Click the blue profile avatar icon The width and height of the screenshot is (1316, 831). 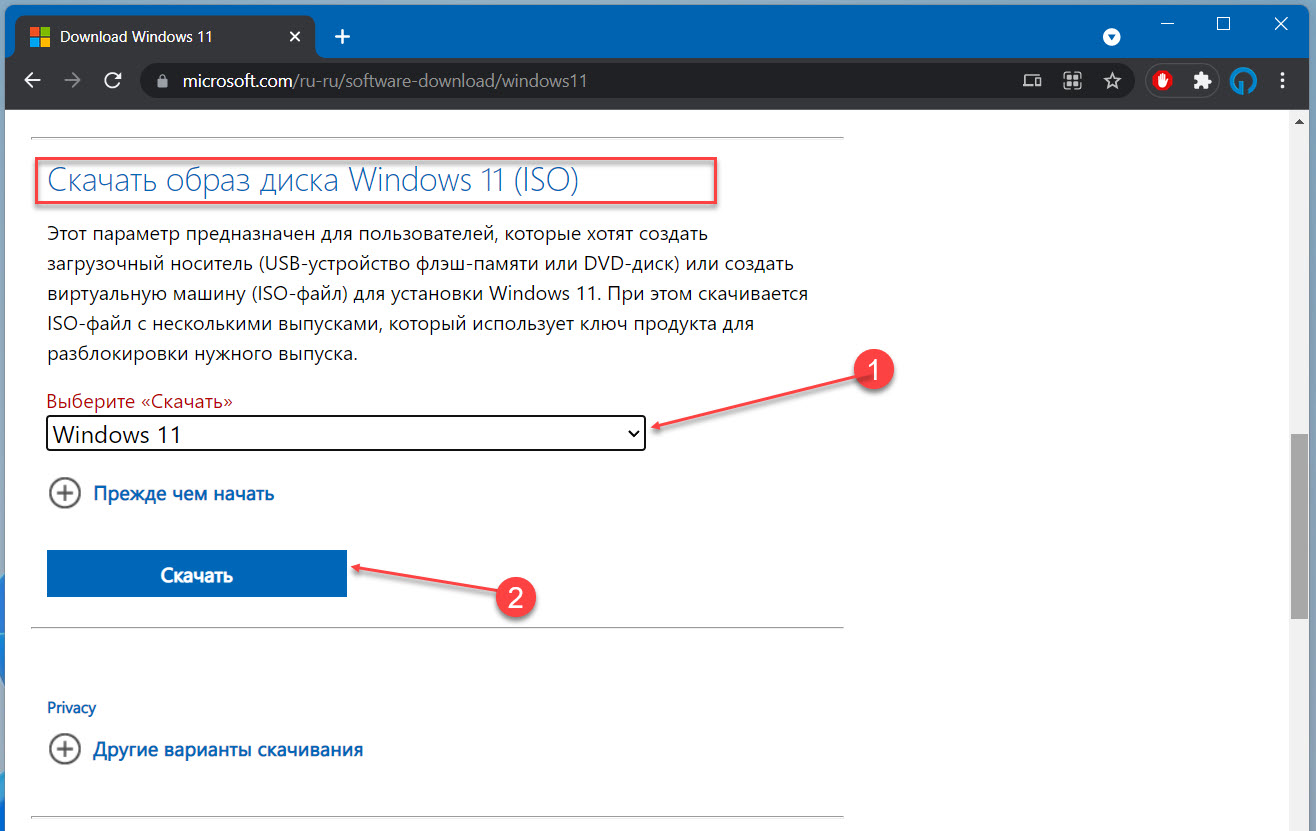click(1243, 81)
